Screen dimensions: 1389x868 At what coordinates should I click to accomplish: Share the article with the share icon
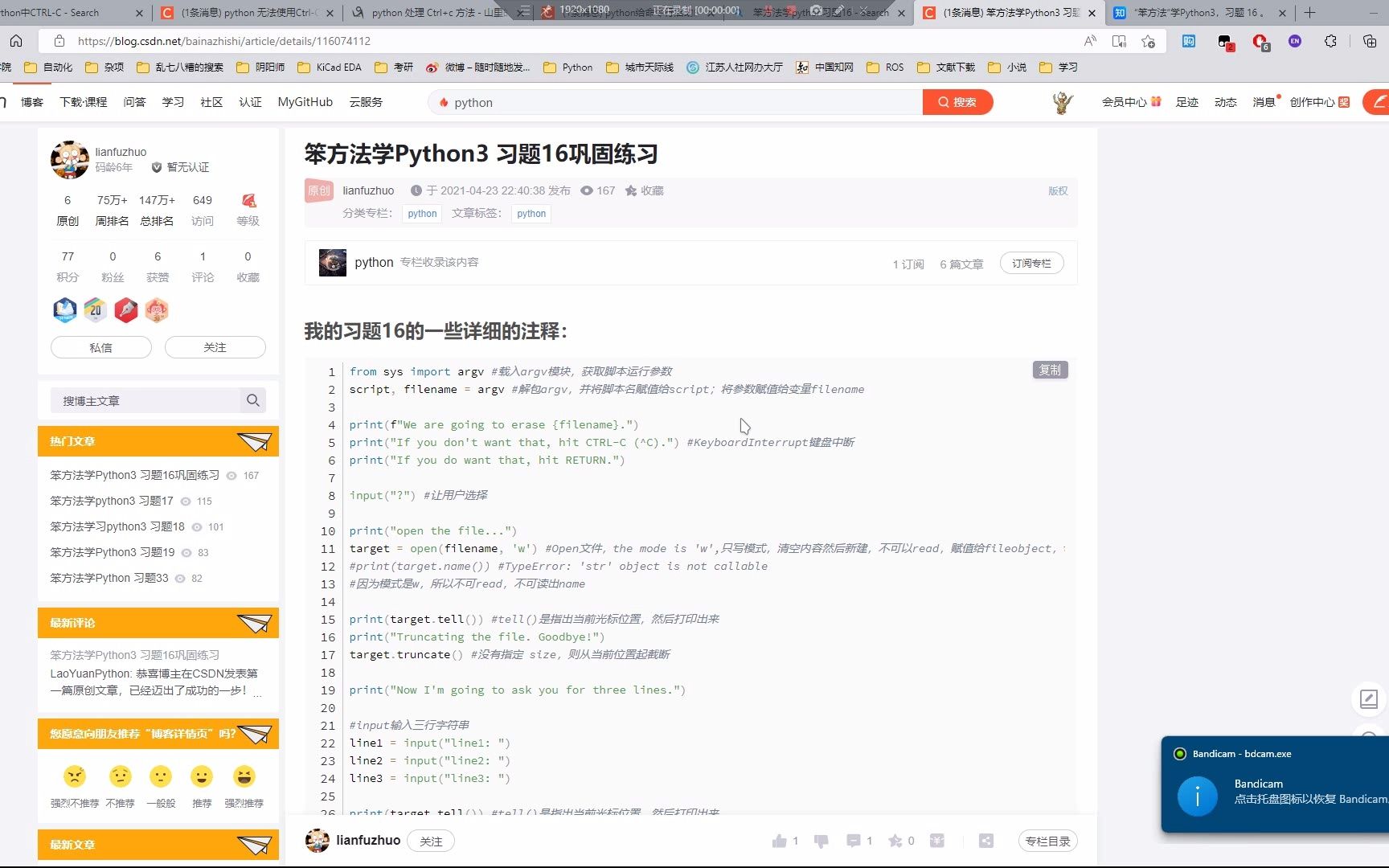(x=986, y=841)
